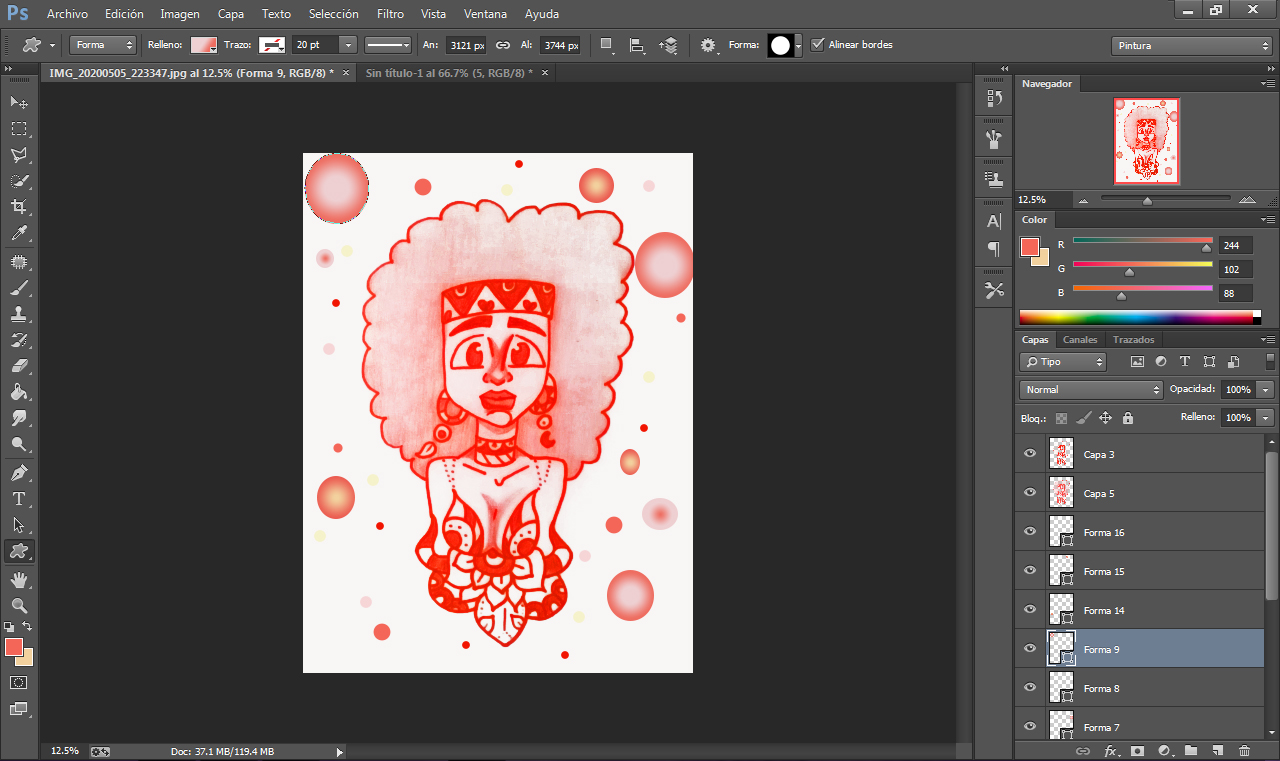The height and width of the screenshot is (761, 1280).
Task: Create a new layer
Action: [1217, 750]
